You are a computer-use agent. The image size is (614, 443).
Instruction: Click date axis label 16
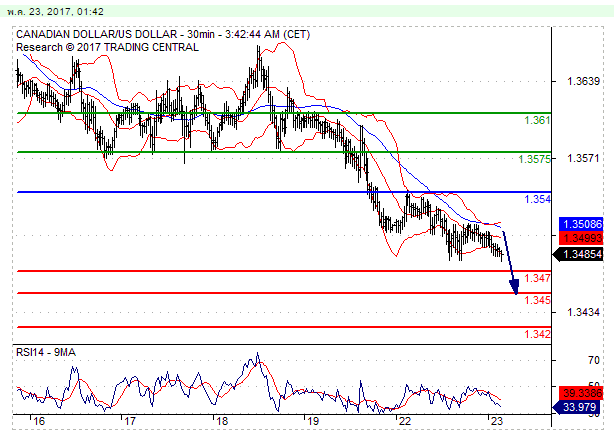pos(39,421)
